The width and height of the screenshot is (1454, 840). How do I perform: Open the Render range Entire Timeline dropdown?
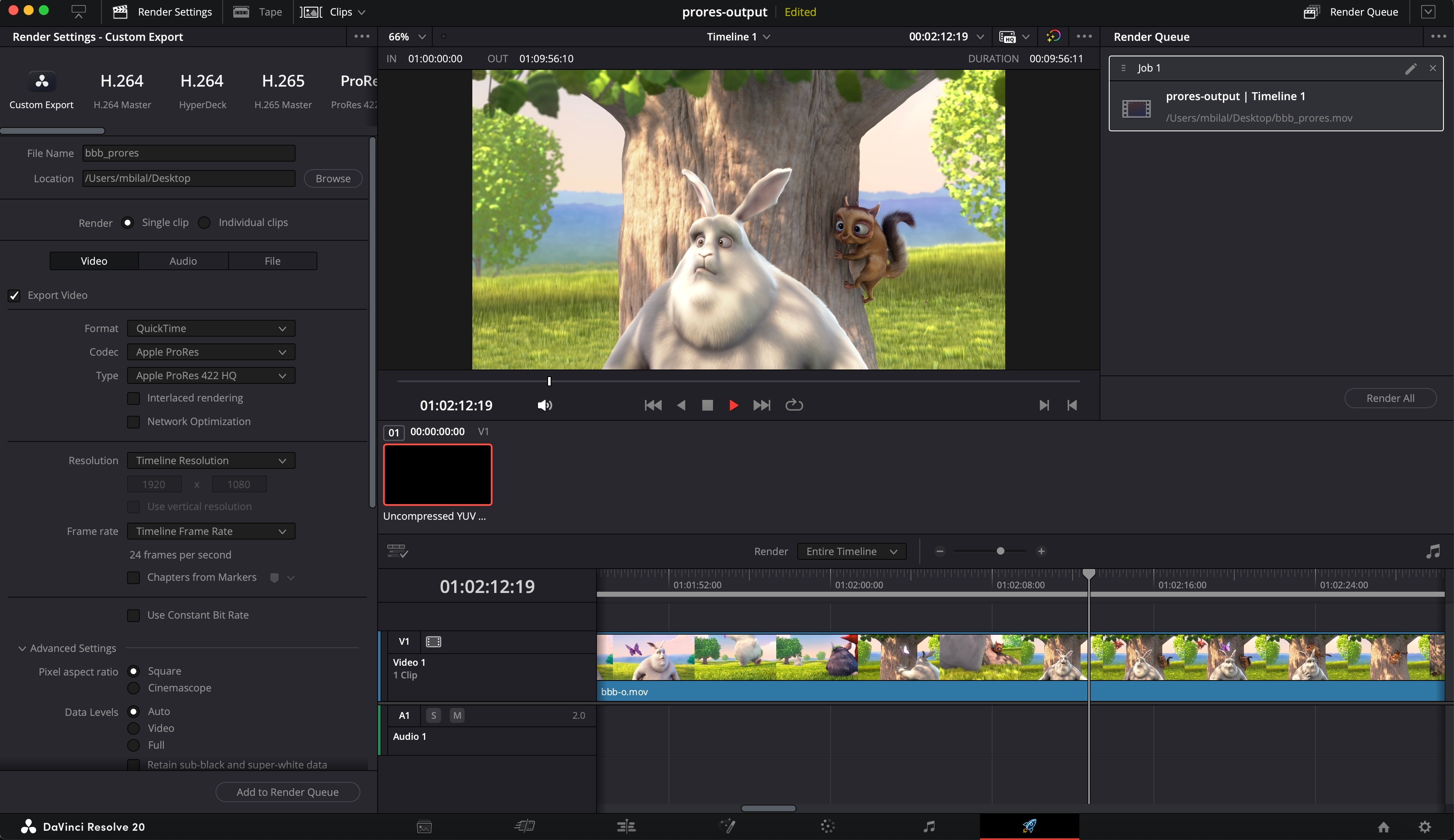click(x=852, y=552)
